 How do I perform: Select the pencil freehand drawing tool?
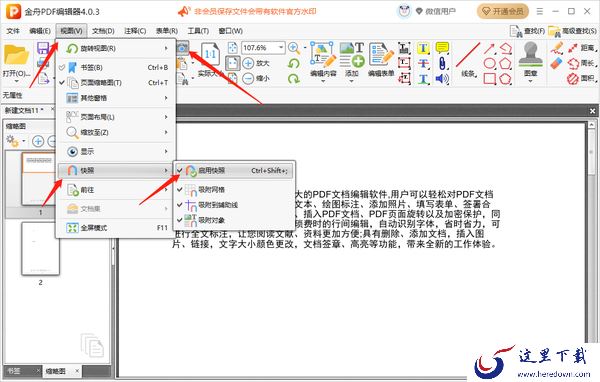pyautogui.click(x=557, y=47)
